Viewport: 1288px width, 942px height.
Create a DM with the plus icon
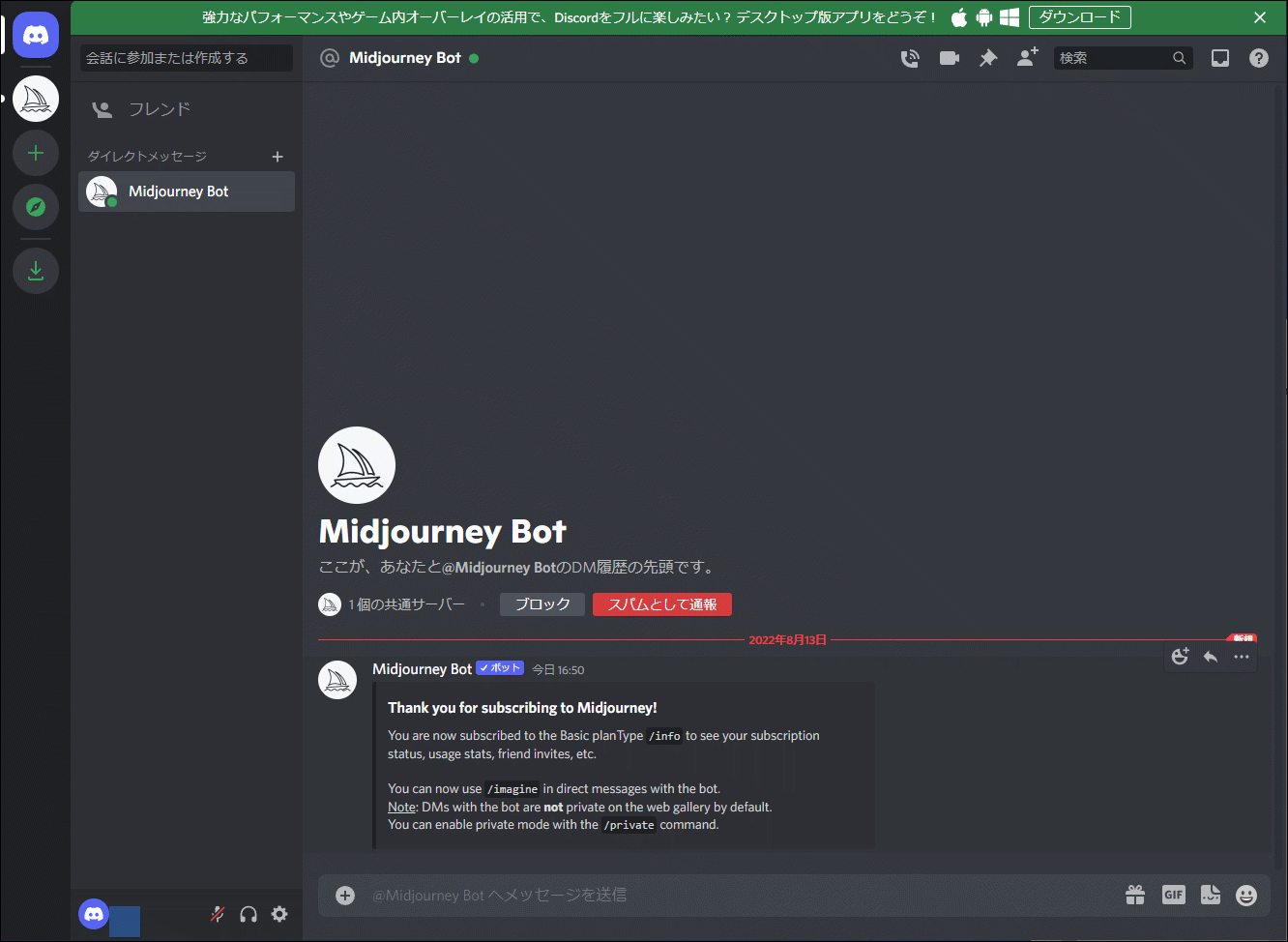[278, 157]
